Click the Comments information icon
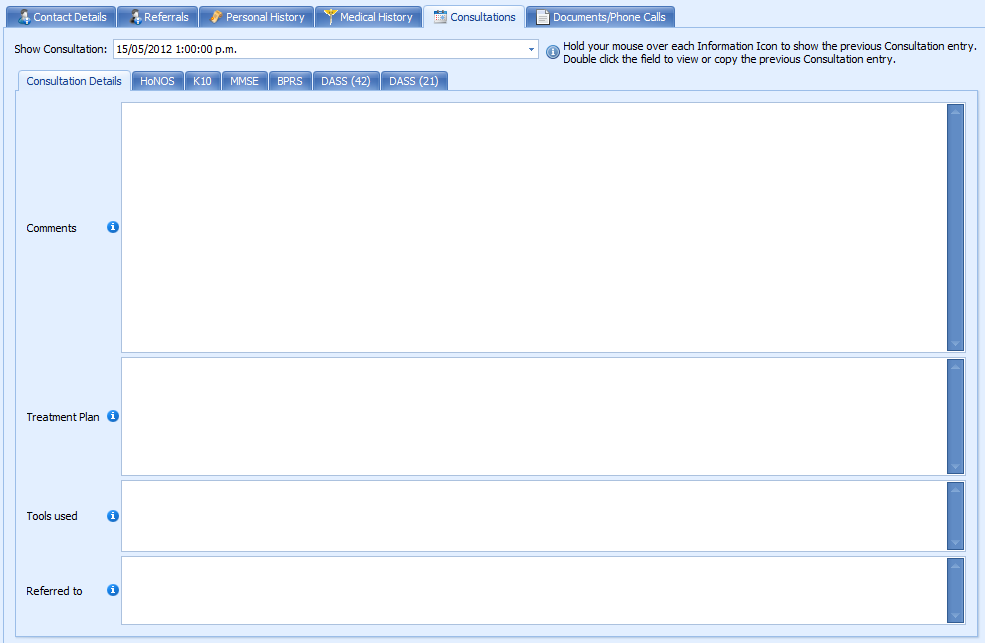Screen dimensions: 985x643 (112, 227)
